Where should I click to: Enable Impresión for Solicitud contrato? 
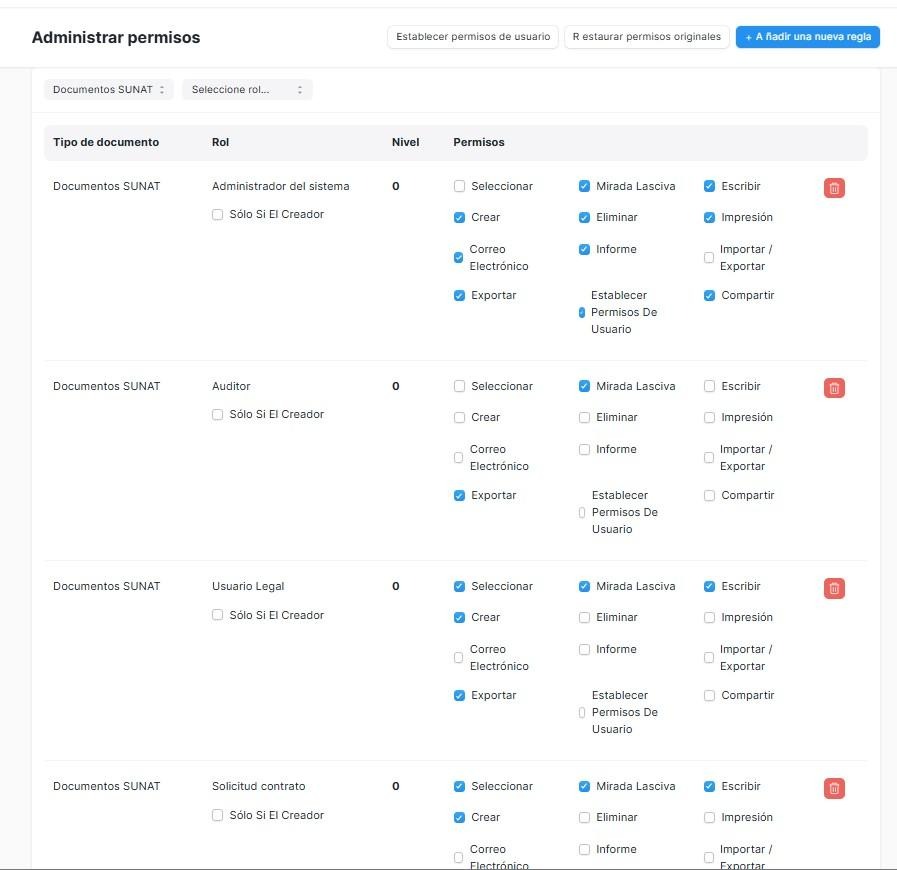pyautogui.click(x=710, y=817)
